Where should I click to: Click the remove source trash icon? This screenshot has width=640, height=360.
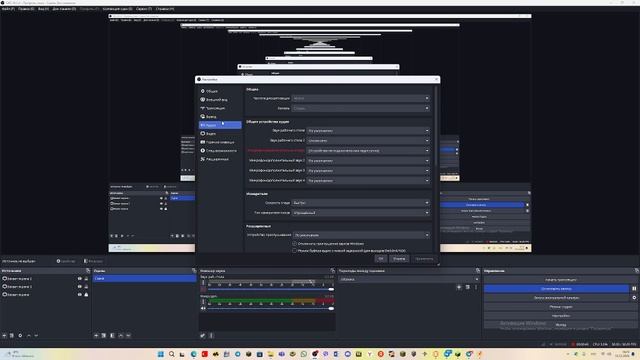point(12,336)
